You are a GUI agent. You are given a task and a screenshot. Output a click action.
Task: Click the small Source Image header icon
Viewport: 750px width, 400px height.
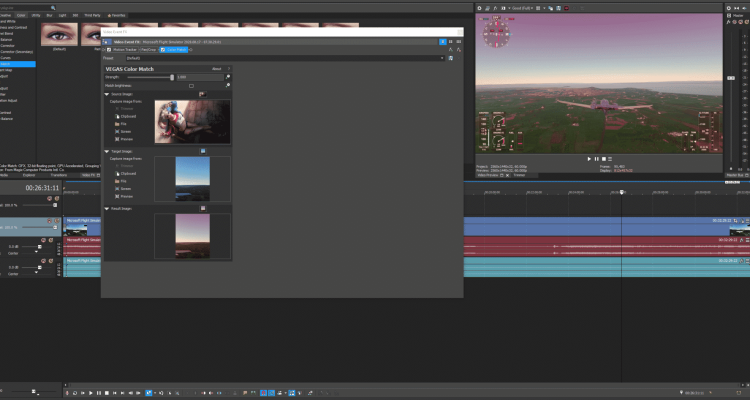[203, 94]
